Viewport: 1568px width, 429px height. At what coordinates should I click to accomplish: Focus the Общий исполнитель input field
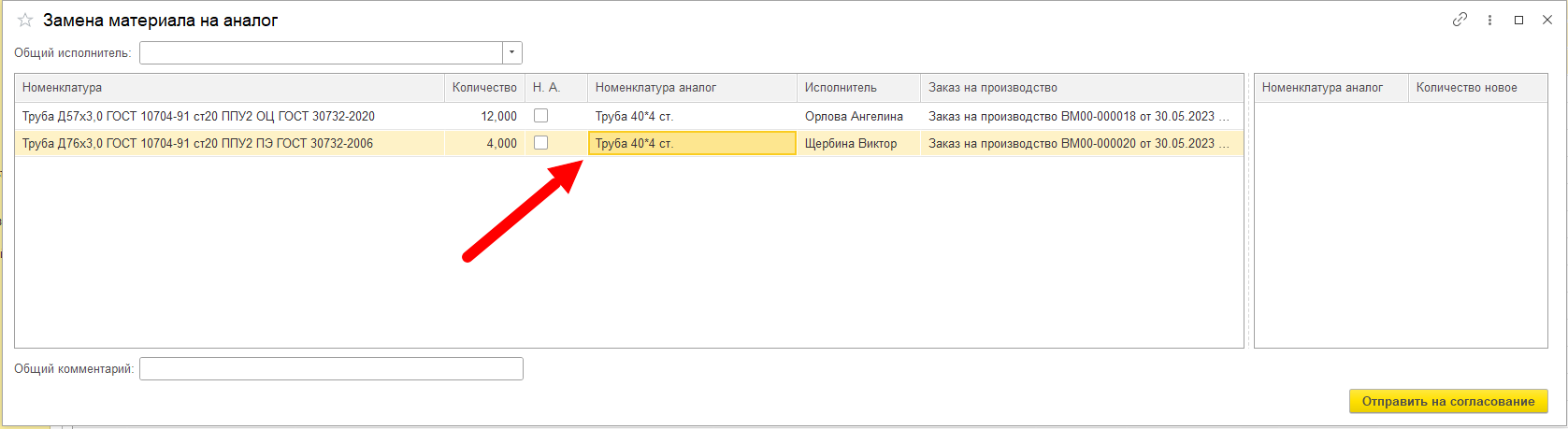[322, 53]
